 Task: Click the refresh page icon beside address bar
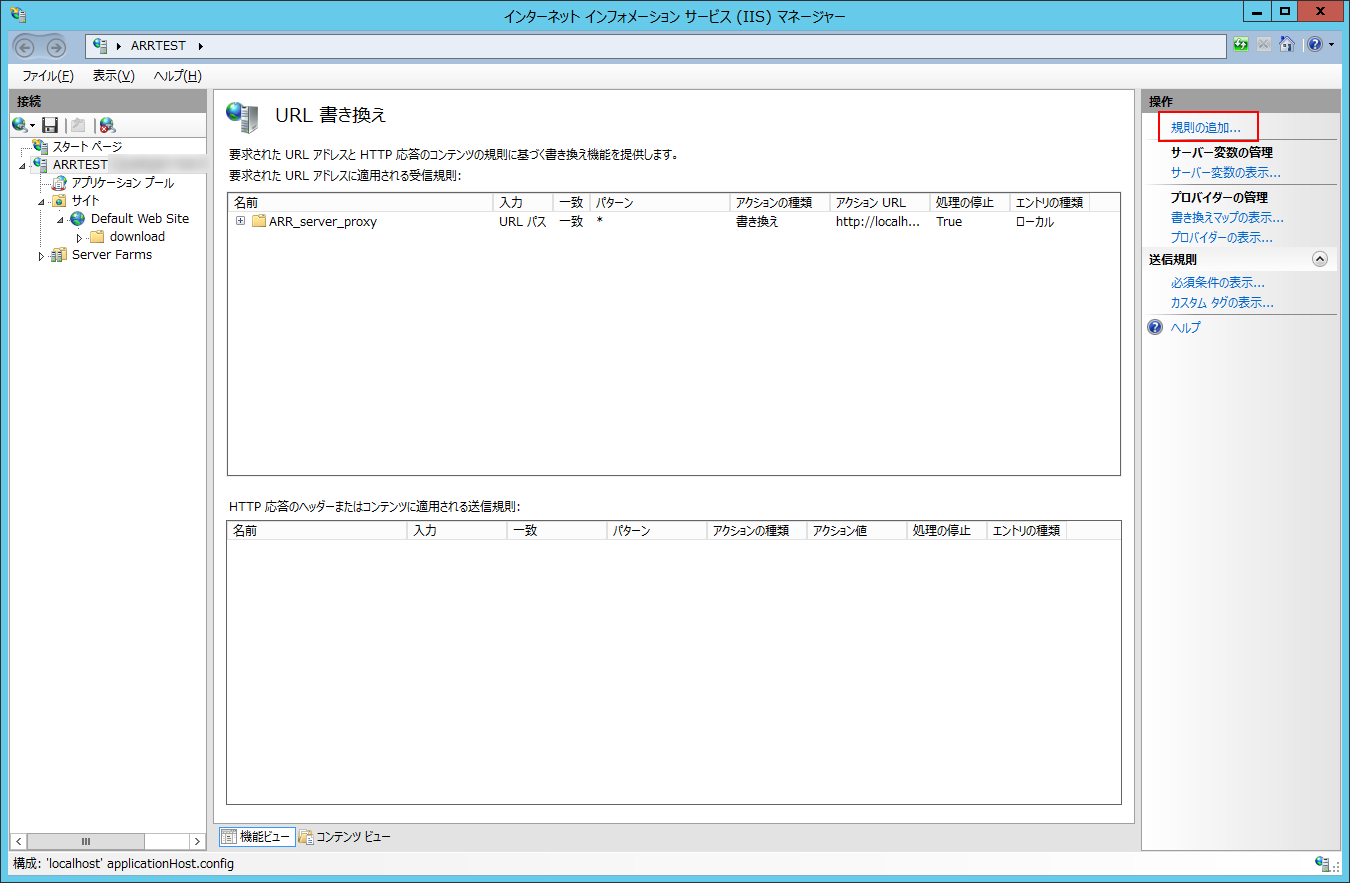(1242, 45)
